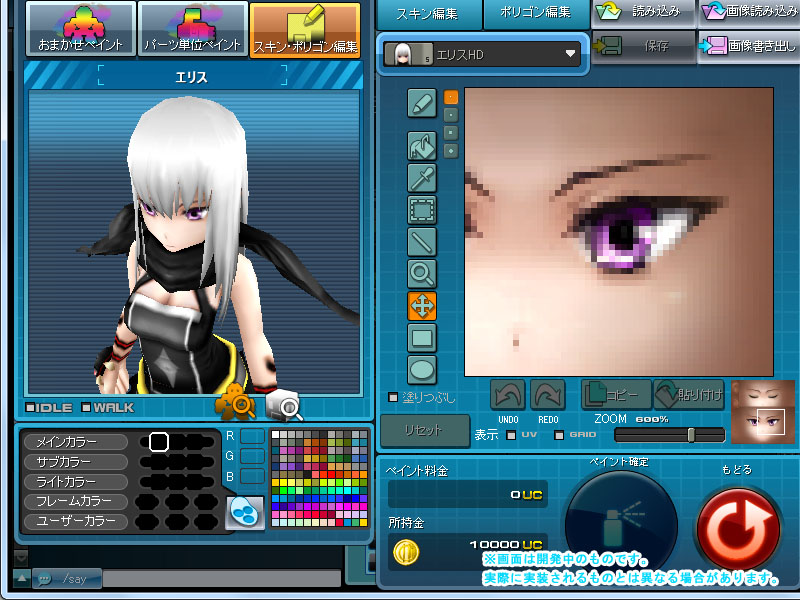
Task: Click the red もどる return button
Action: [738, 529]
